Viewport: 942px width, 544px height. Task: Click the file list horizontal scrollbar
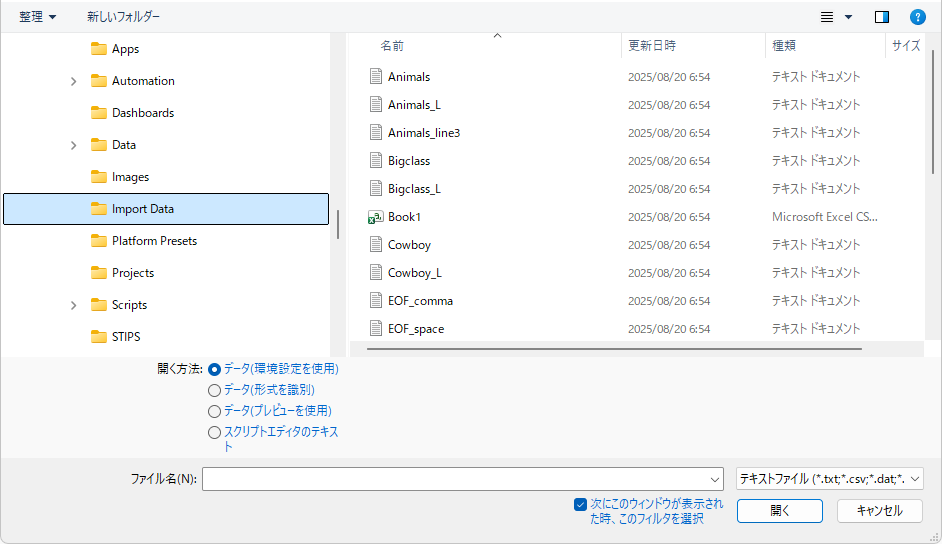(x=614, y=349)
